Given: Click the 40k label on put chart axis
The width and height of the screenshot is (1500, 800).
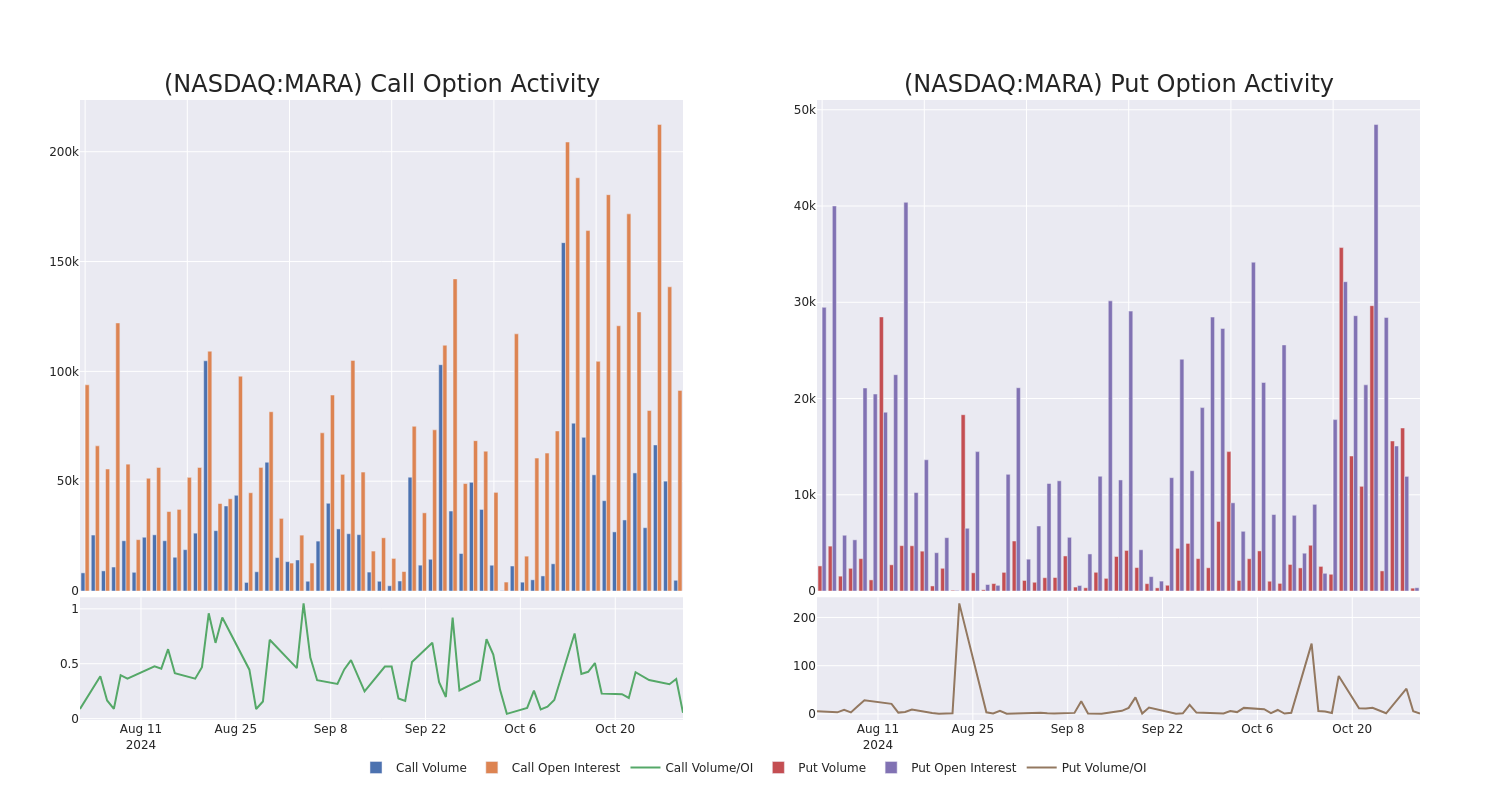Looking at the screenshot, I should point(805,206).
